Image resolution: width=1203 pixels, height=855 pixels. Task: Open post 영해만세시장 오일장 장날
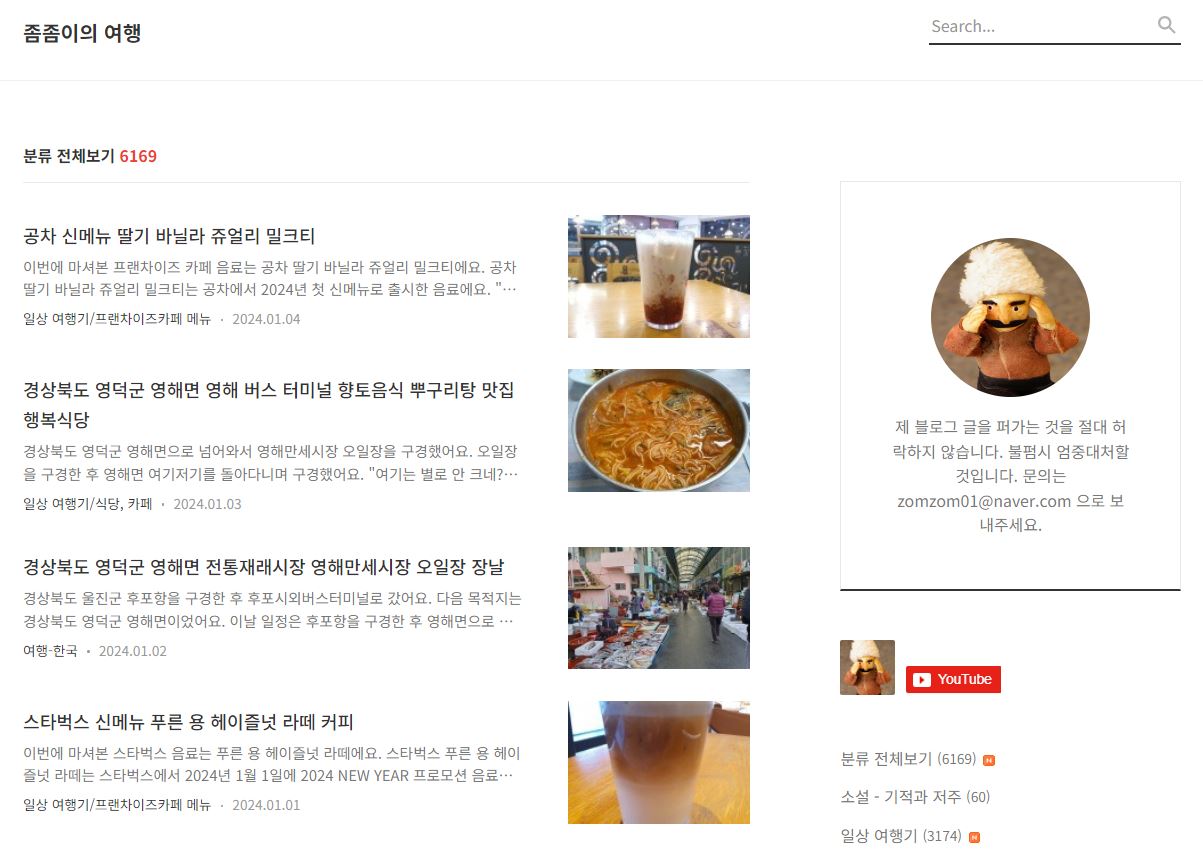[x=264, y=567]
